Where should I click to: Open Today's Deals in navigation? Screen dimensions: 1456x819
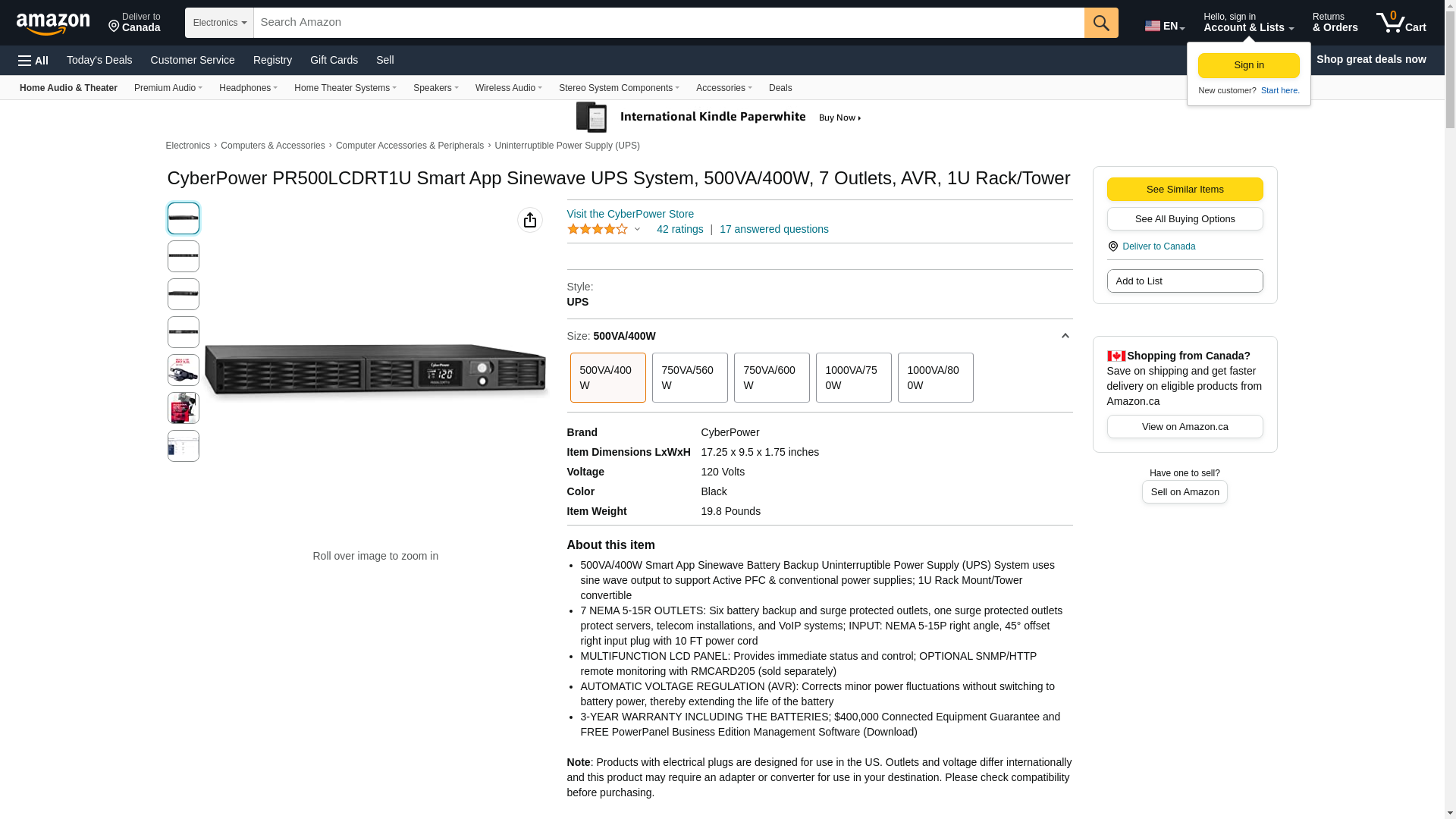99,60
